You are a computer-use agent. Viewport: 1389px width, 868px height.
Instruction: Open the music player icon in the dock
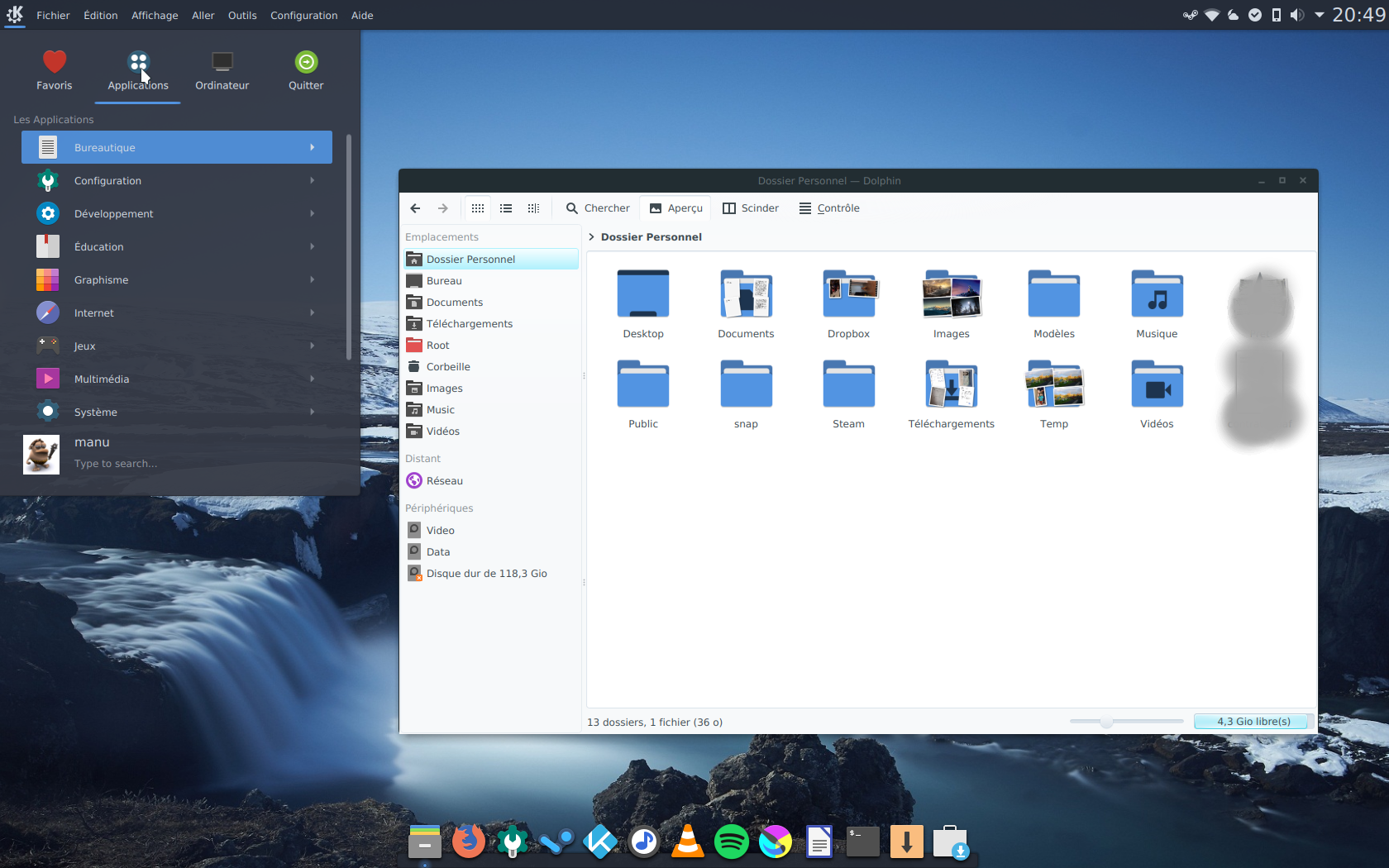coord(644,842)
